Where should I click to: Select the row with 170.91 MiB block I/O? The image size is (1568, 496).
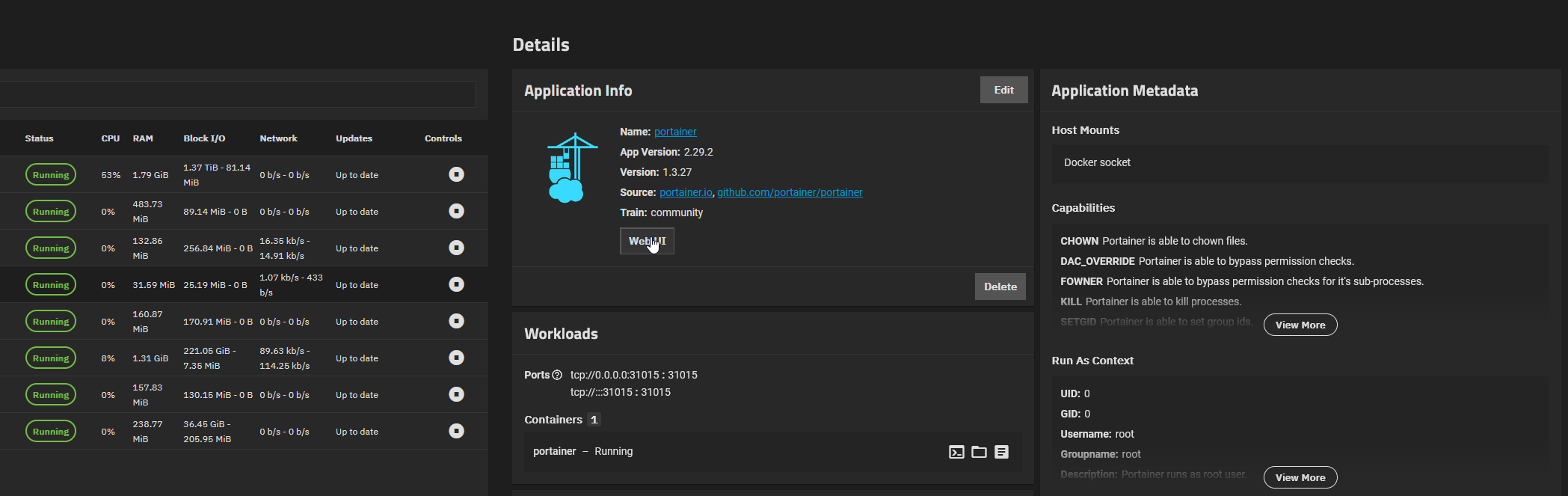[244, 321]
